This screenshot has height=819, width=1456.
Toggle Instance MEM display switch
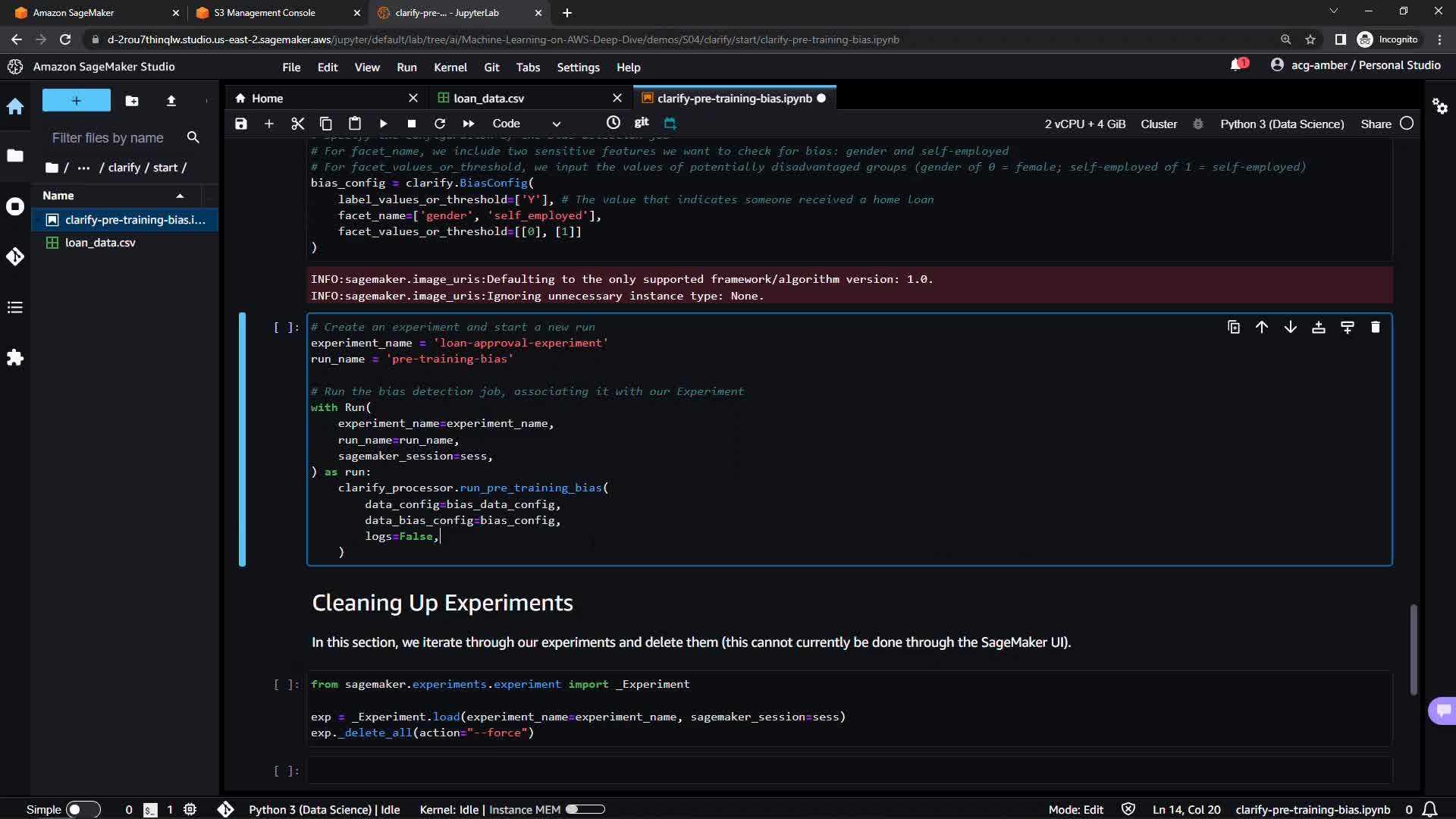click(x=585, y=809)
